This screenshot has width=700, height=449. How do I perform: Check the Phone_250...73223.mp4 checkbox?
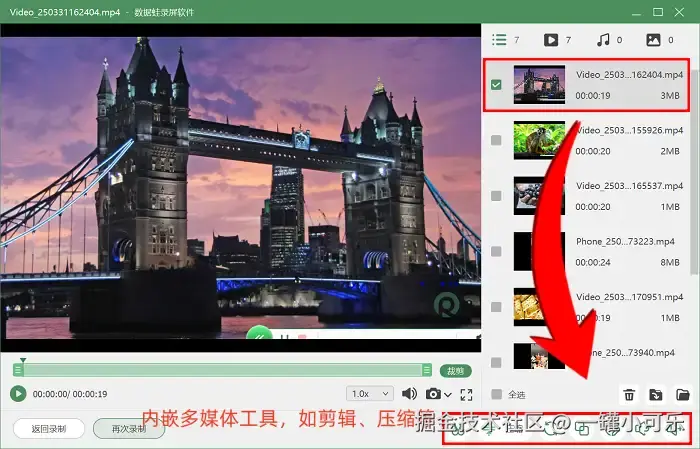(x=496, y=251)
